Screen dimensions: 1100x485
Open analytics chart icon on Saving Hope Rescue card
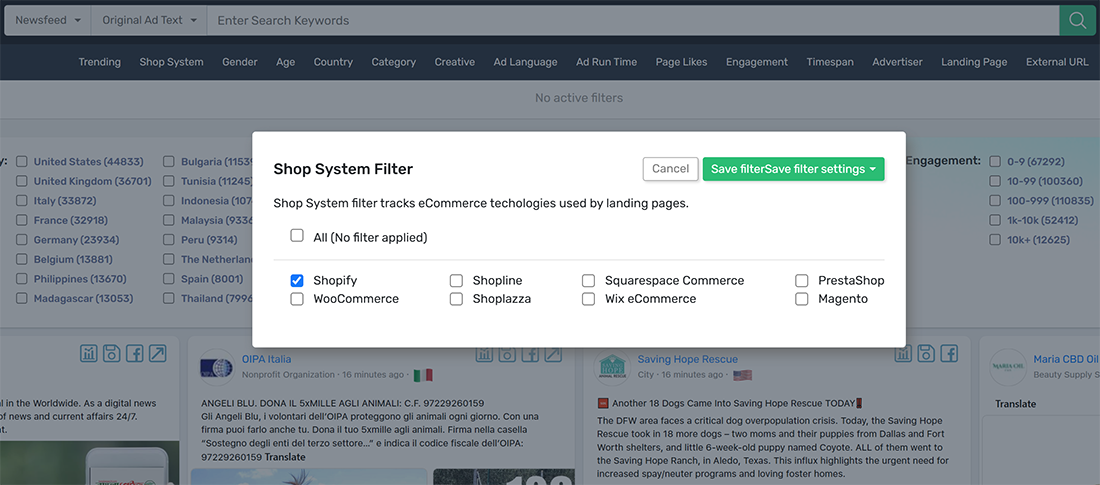[x=904, y=353]
